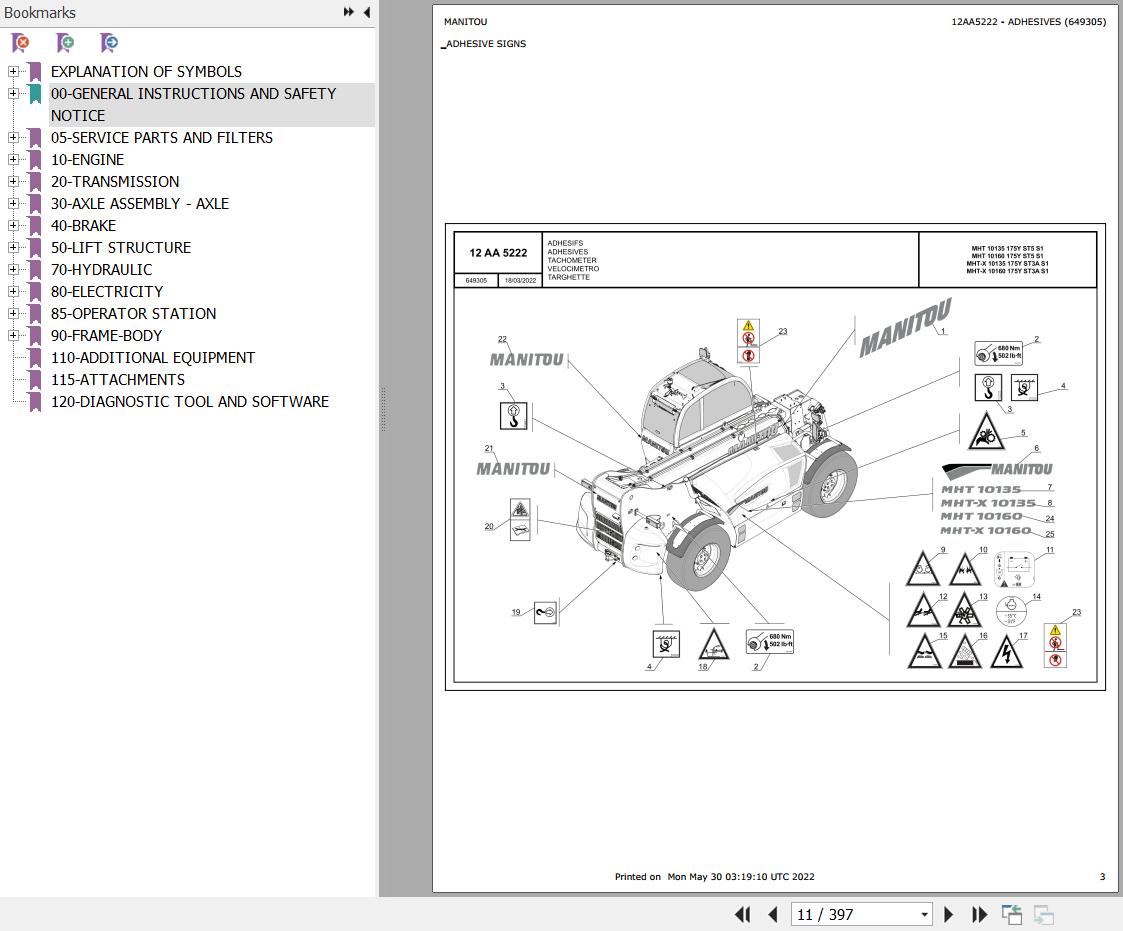Screen dimensions: 1123x931
Task: Click the Printed on date footer text
Action: click(714, 877)
